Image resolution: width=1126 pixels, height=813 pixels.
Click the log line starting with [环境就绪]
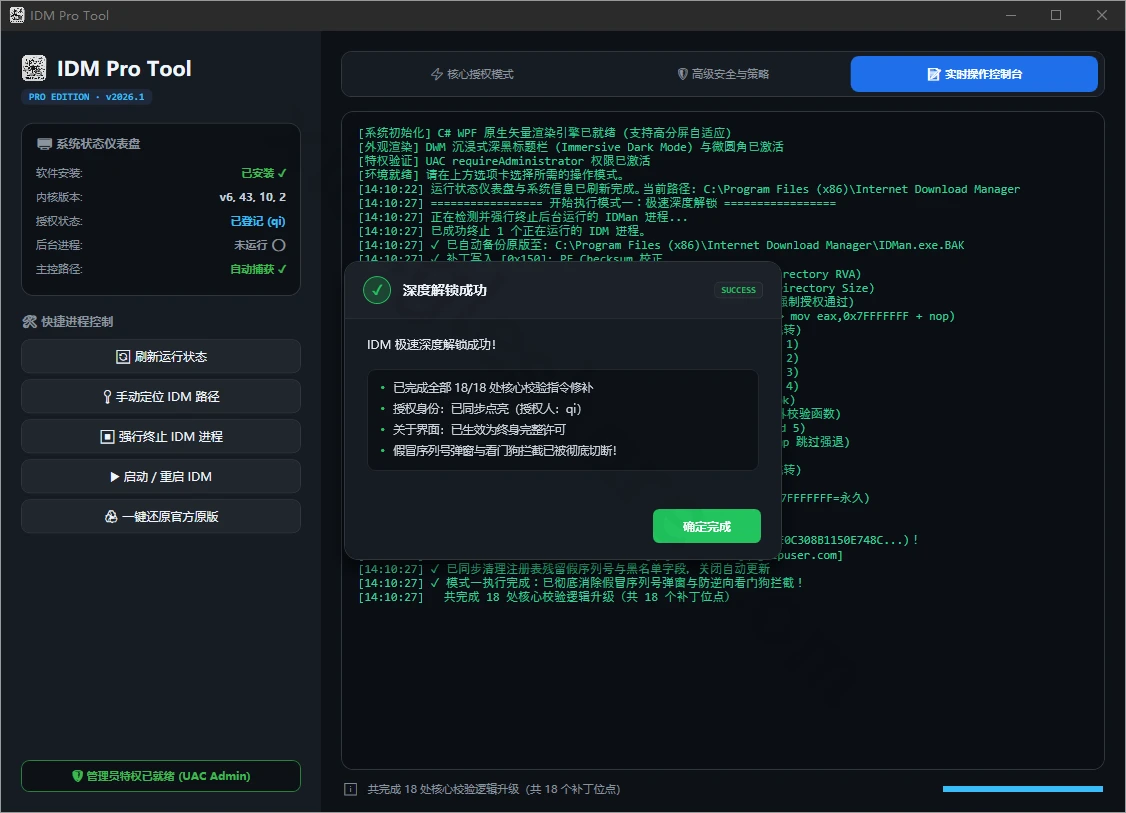click(492, 175)
